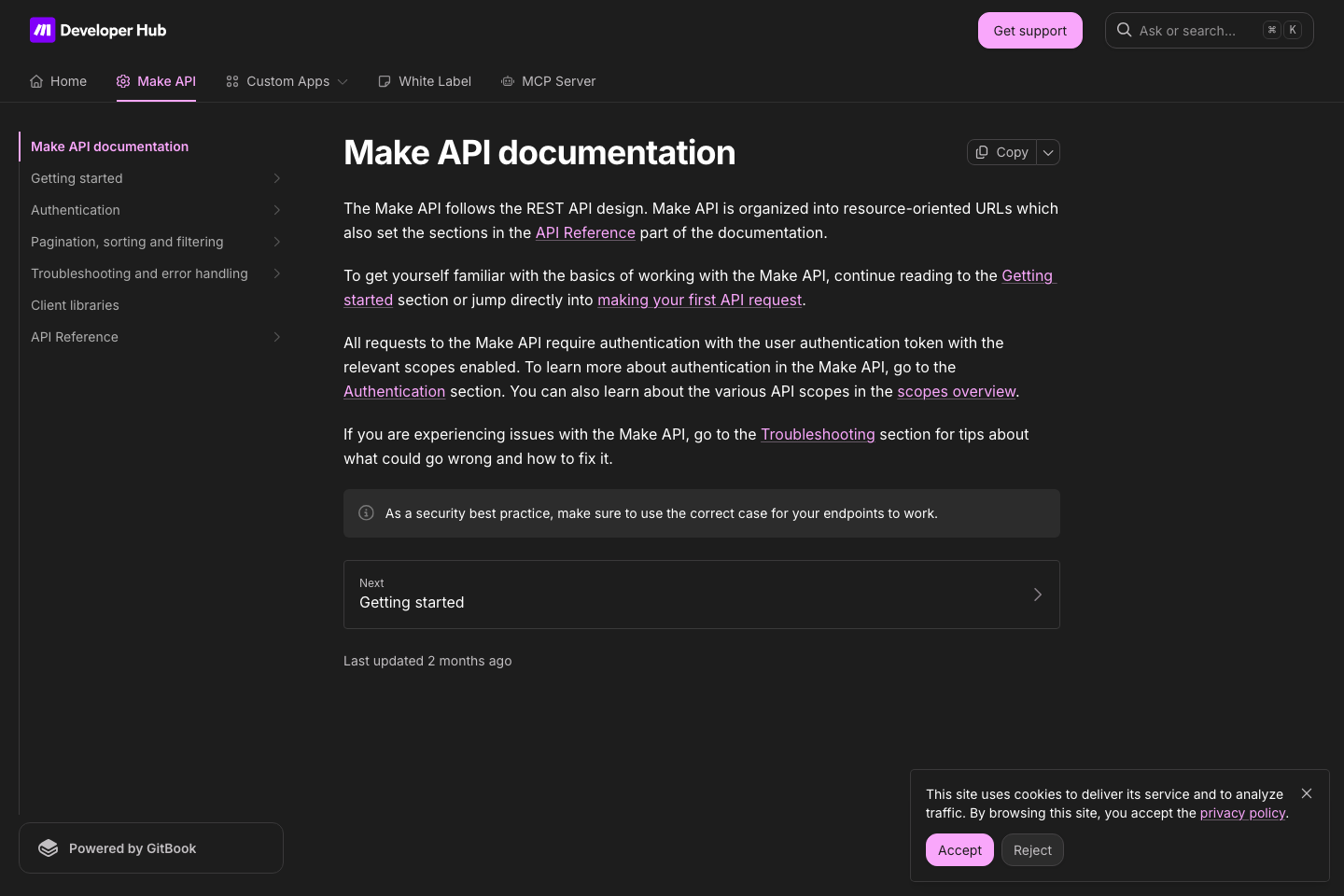
Task: Open the privacy policy link
Action: tap(1242, 813)
